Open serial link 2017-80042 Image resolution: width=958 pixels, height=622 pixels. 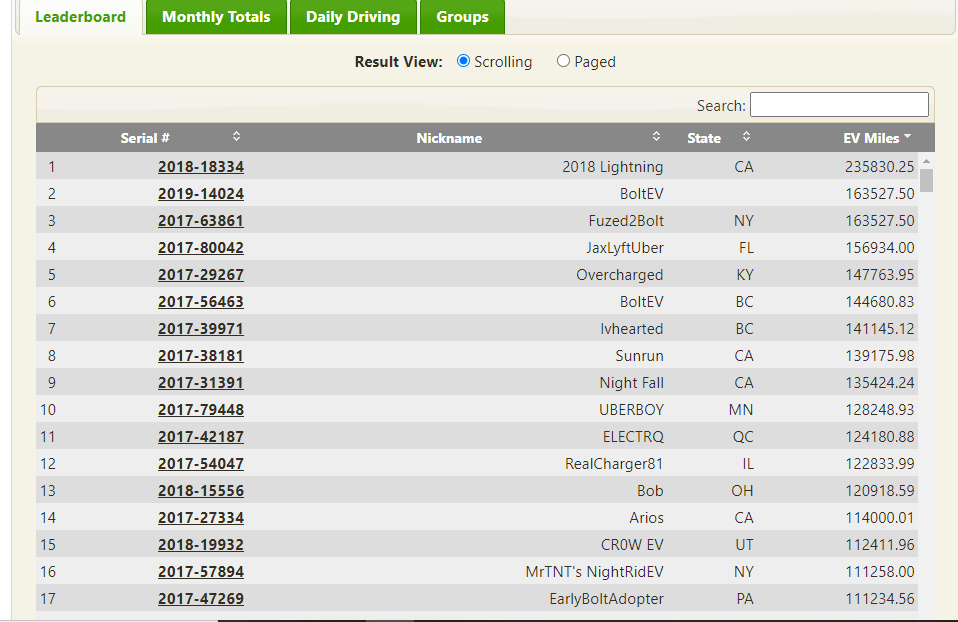[x=200, y=248]
